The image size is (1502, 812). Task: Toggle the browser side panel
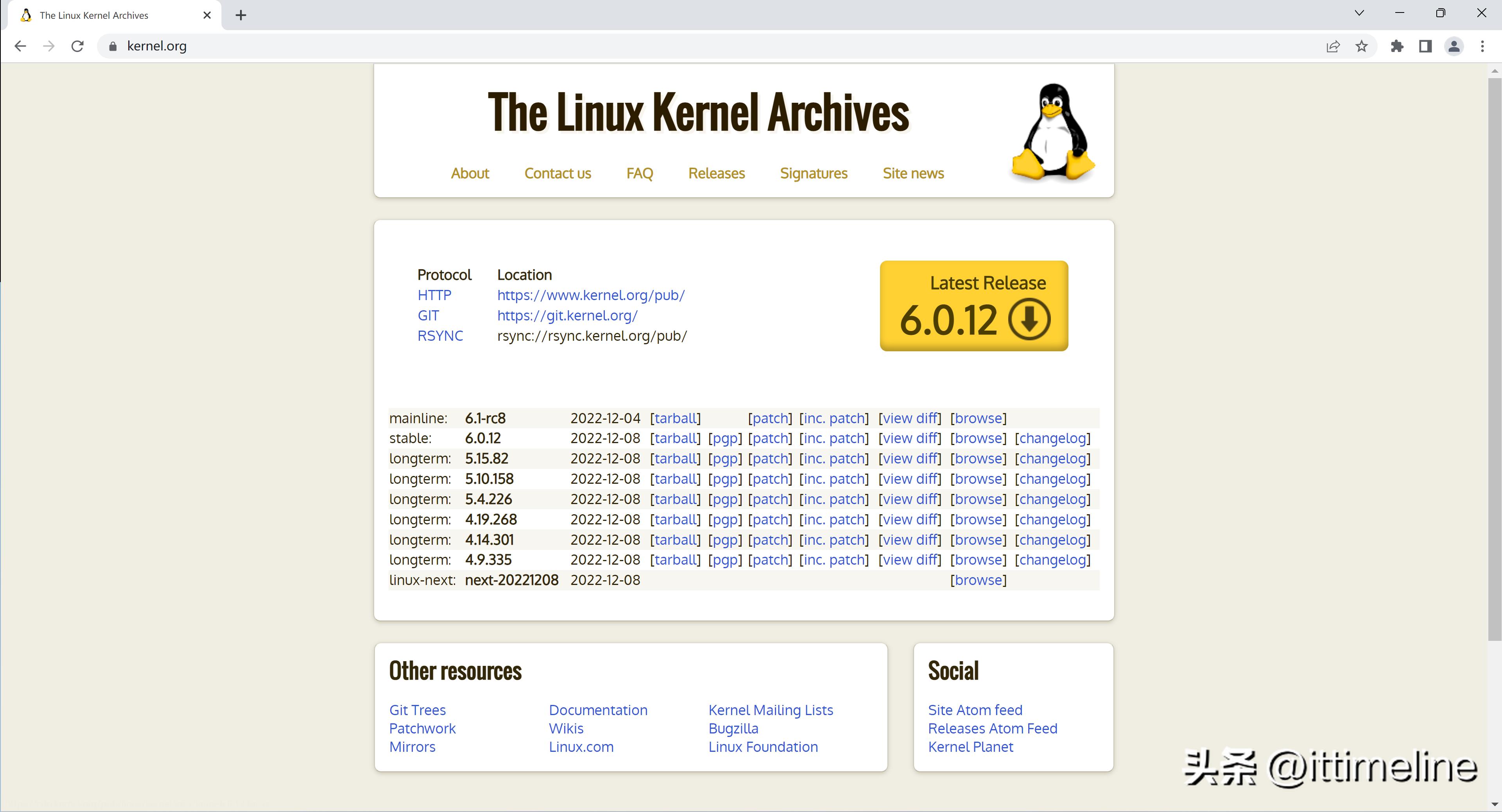[x=1426, y=46]
